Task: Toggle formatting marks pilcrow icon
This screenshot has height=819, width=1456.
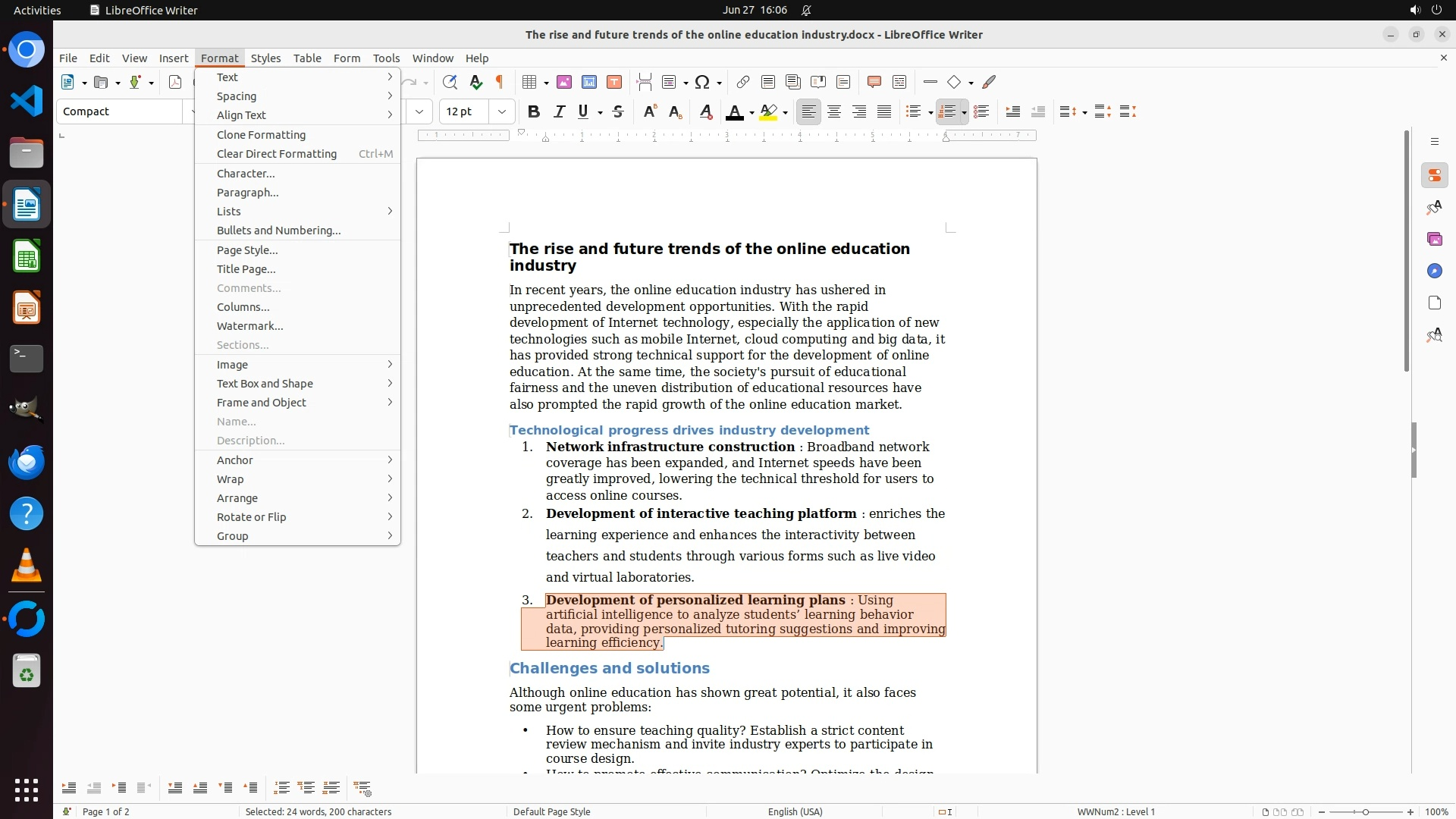Action: pyautogui.click(x=500, y=82)
